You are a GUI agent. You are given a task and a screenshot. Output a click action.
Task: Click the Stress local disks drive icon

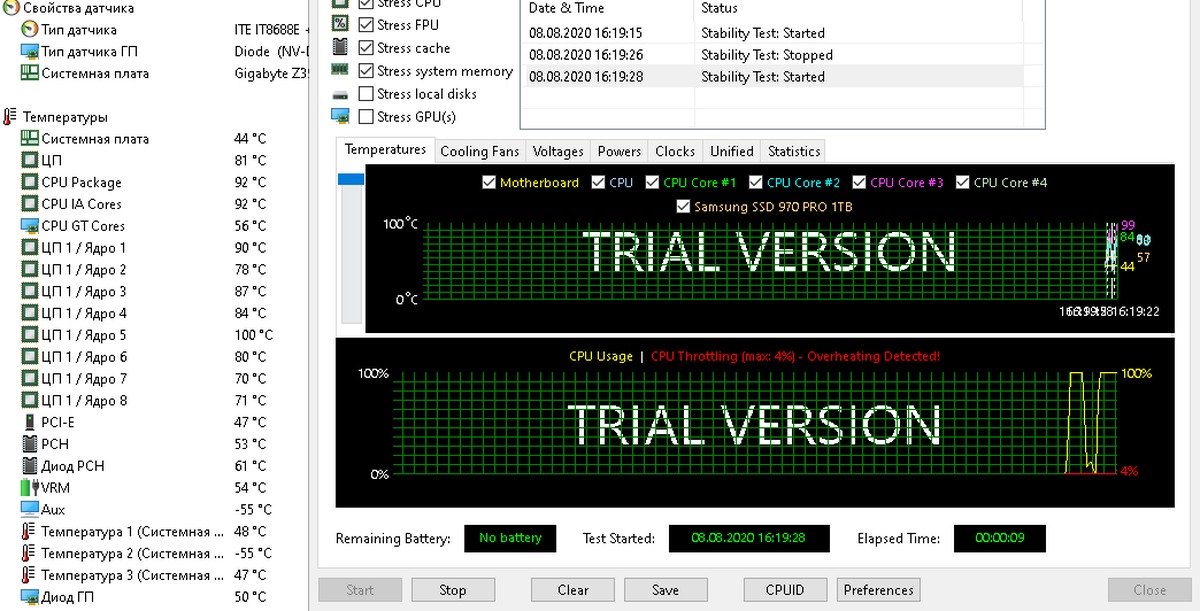(340, 94)
